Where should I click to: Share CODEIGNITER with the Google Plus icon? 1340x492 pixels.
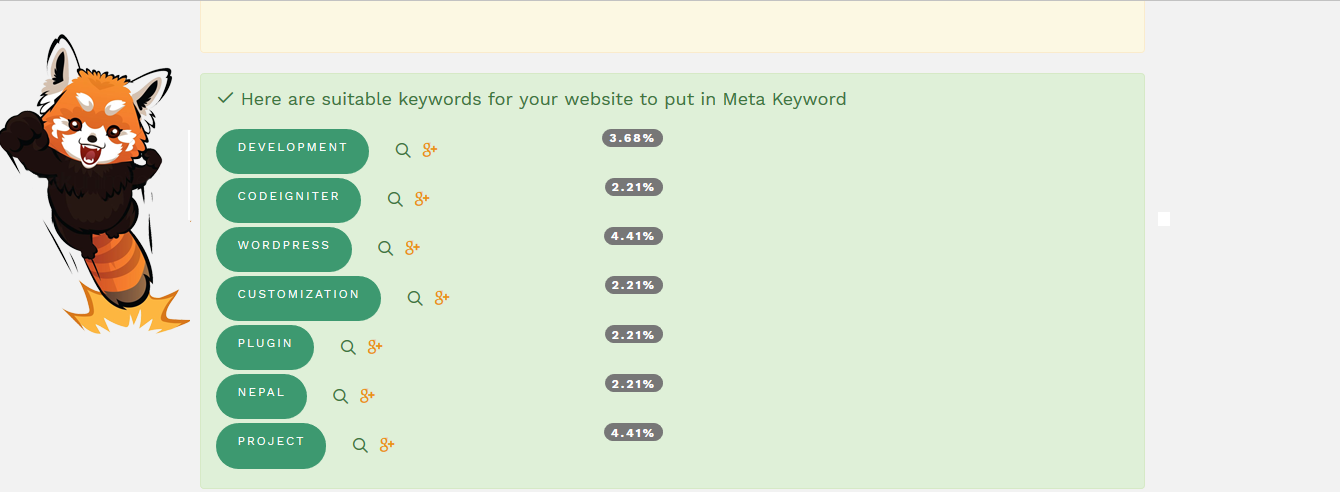[422, 199]
